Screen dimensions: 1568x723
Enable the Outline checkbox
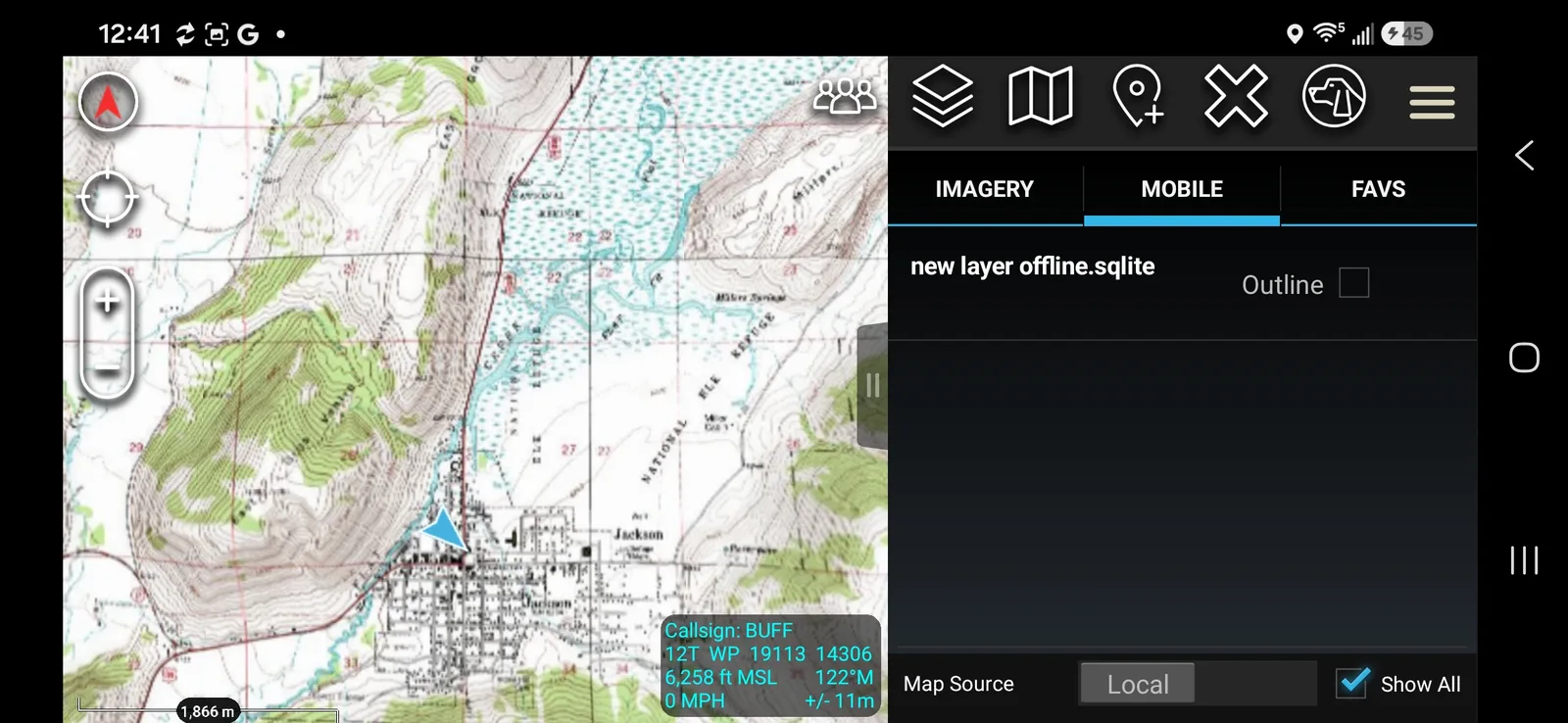(x=1354, y=283)
